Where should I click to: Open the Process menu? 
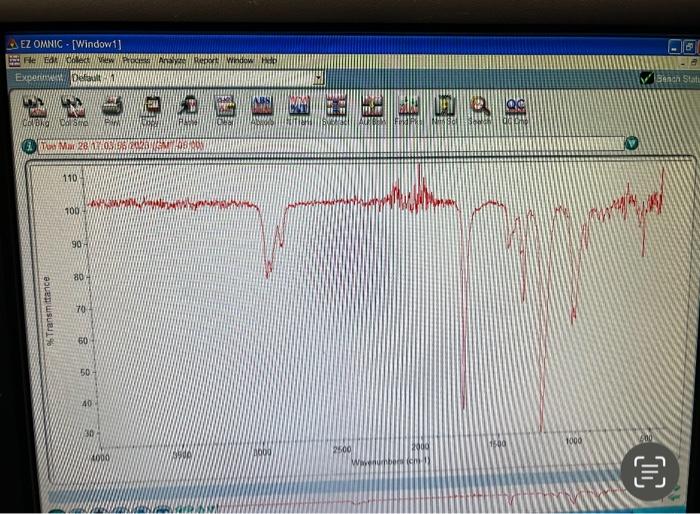click(x=136, y=60)
